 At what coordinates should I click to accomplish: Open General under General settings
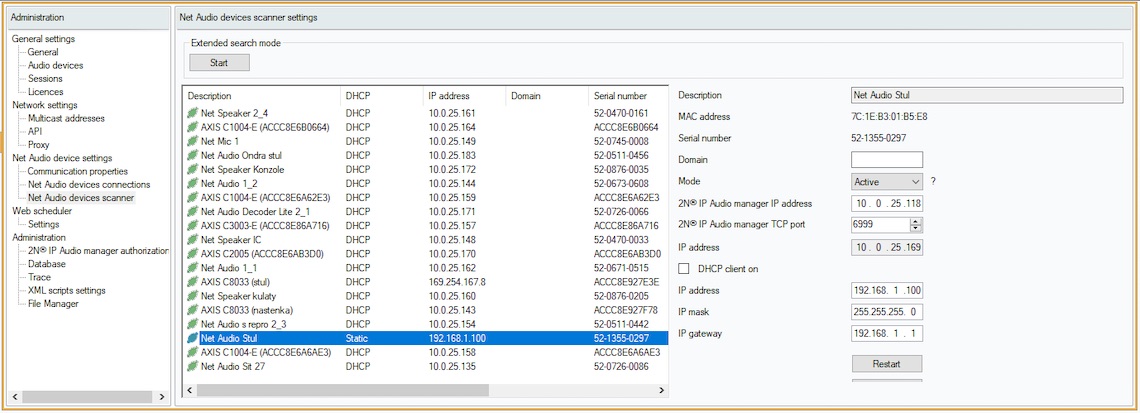tap(44, 52)
